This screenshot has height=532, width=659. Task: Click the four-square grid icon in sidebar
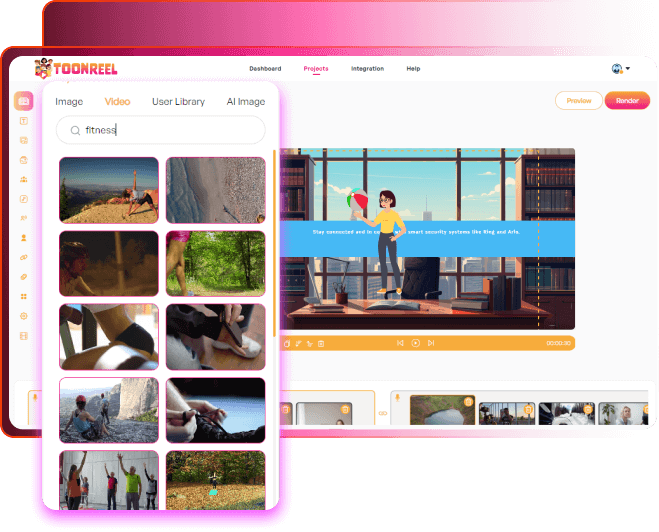pyautogui.click(x=24, y=296)
